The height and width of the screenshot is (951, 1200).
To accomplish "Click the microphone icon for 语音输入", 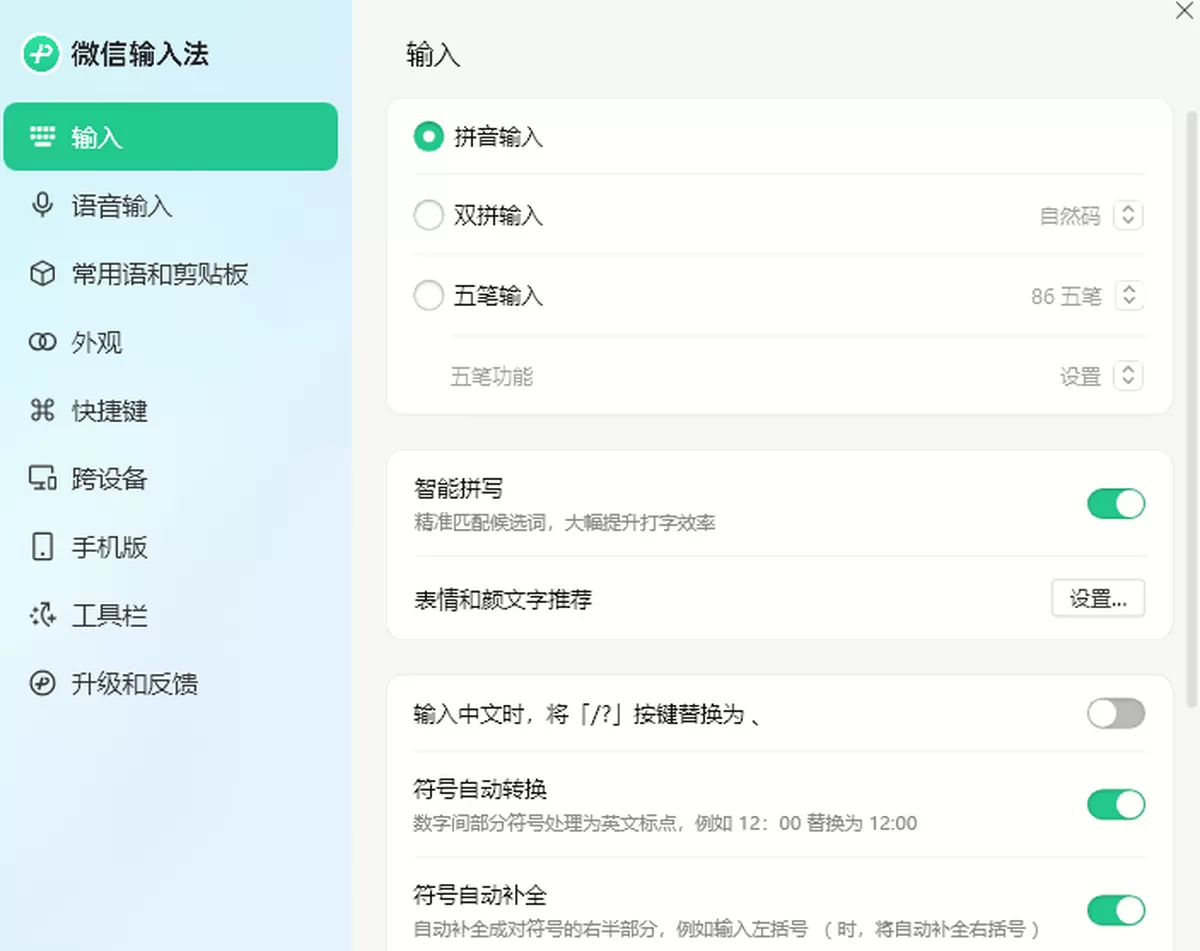I will point(42,205).
